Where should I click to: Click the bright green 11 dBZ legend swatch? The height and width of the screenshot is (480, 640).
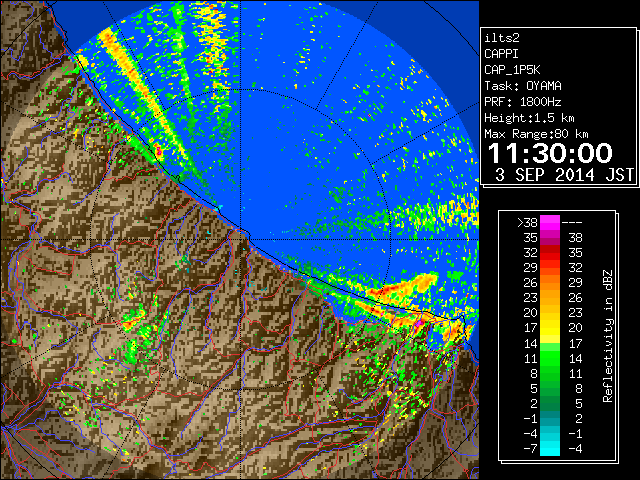(550, 358)
